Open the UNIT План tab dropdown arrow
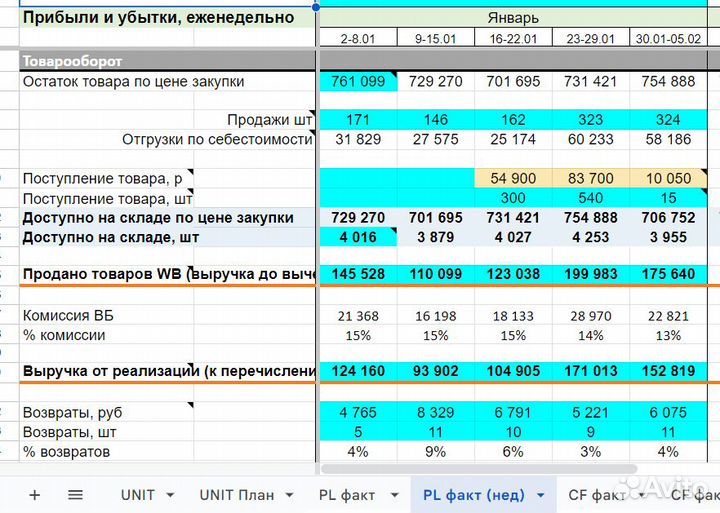The image size is (720, 513). 289,496
